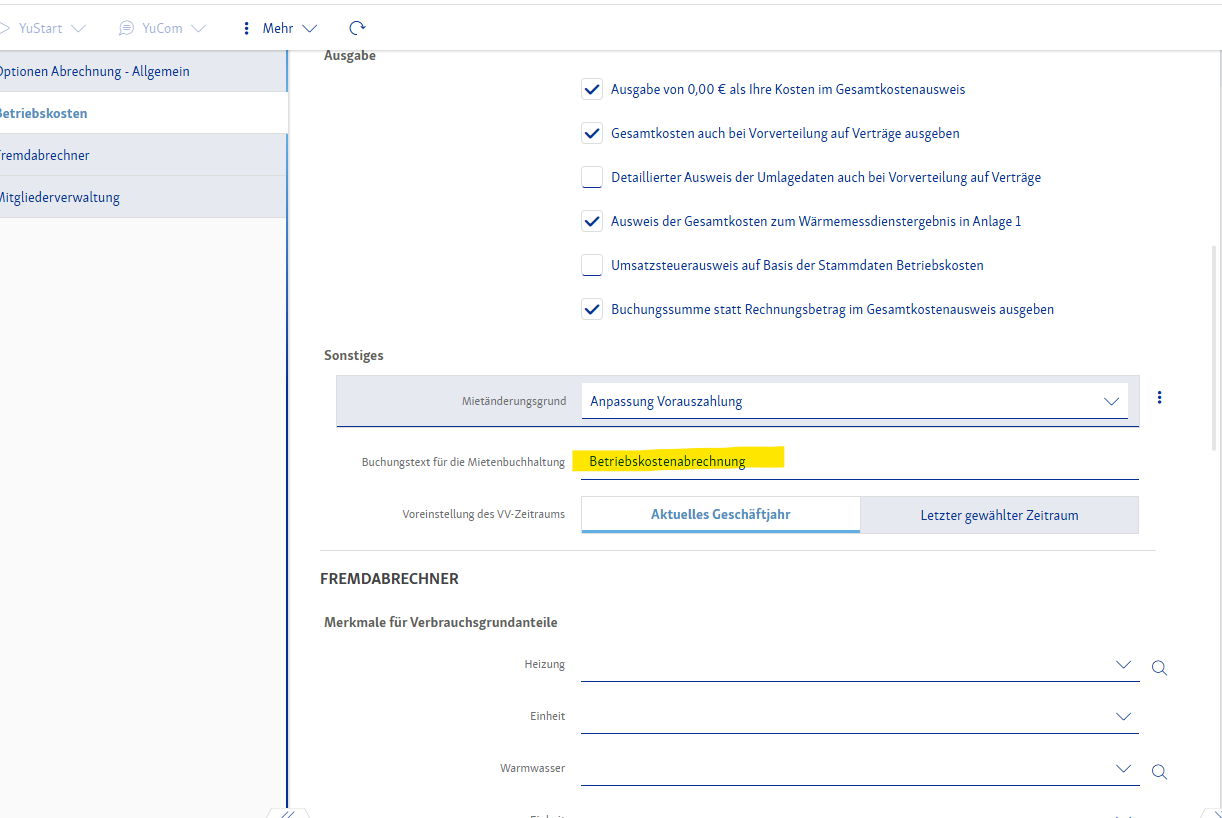Open Mitgliederverwaltung in the sidebar
Screen dimensions: 1222x818
59,197
